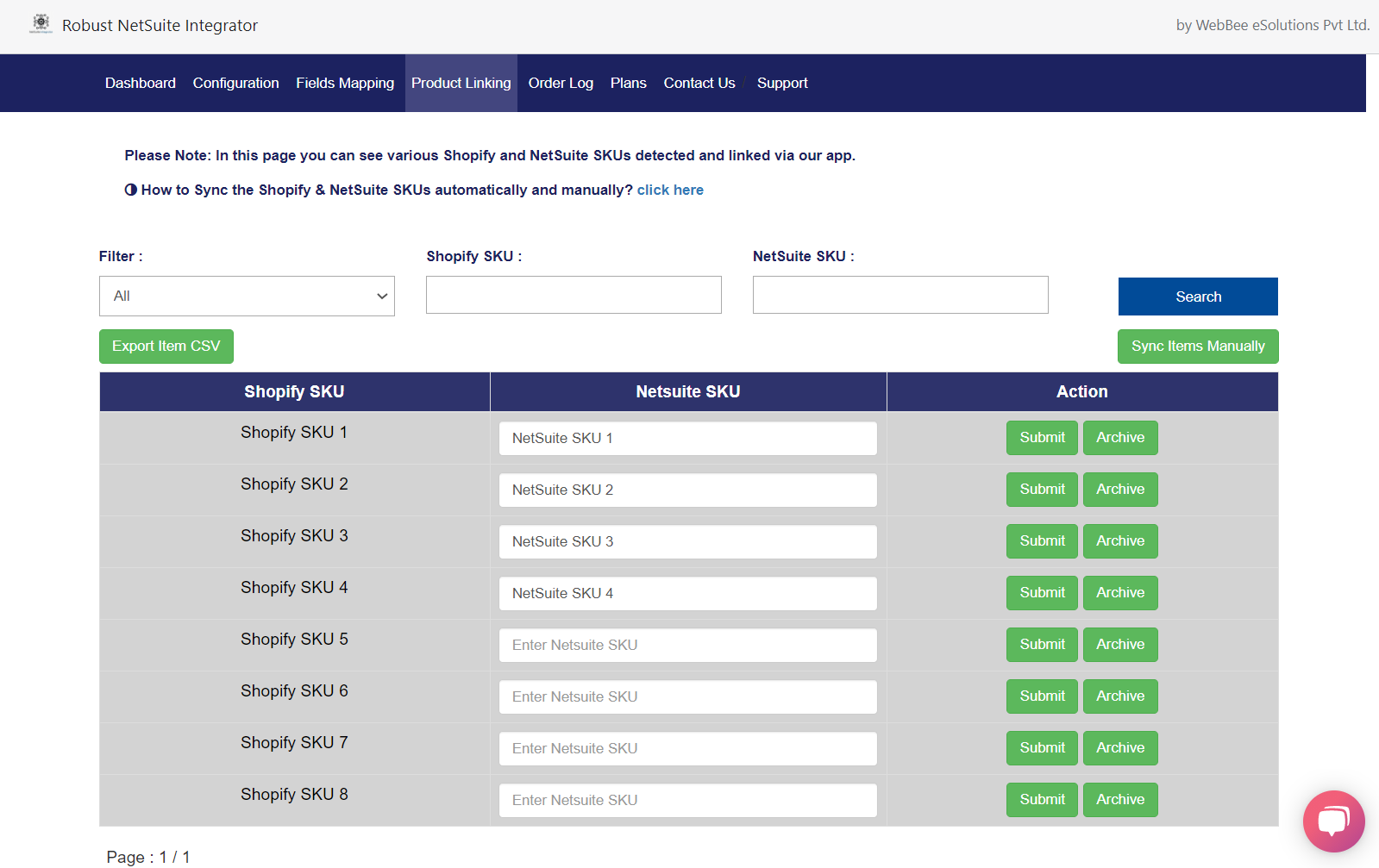
Task: Archive the Shopify SKU 3 row
Action: tap(1120, 541)
